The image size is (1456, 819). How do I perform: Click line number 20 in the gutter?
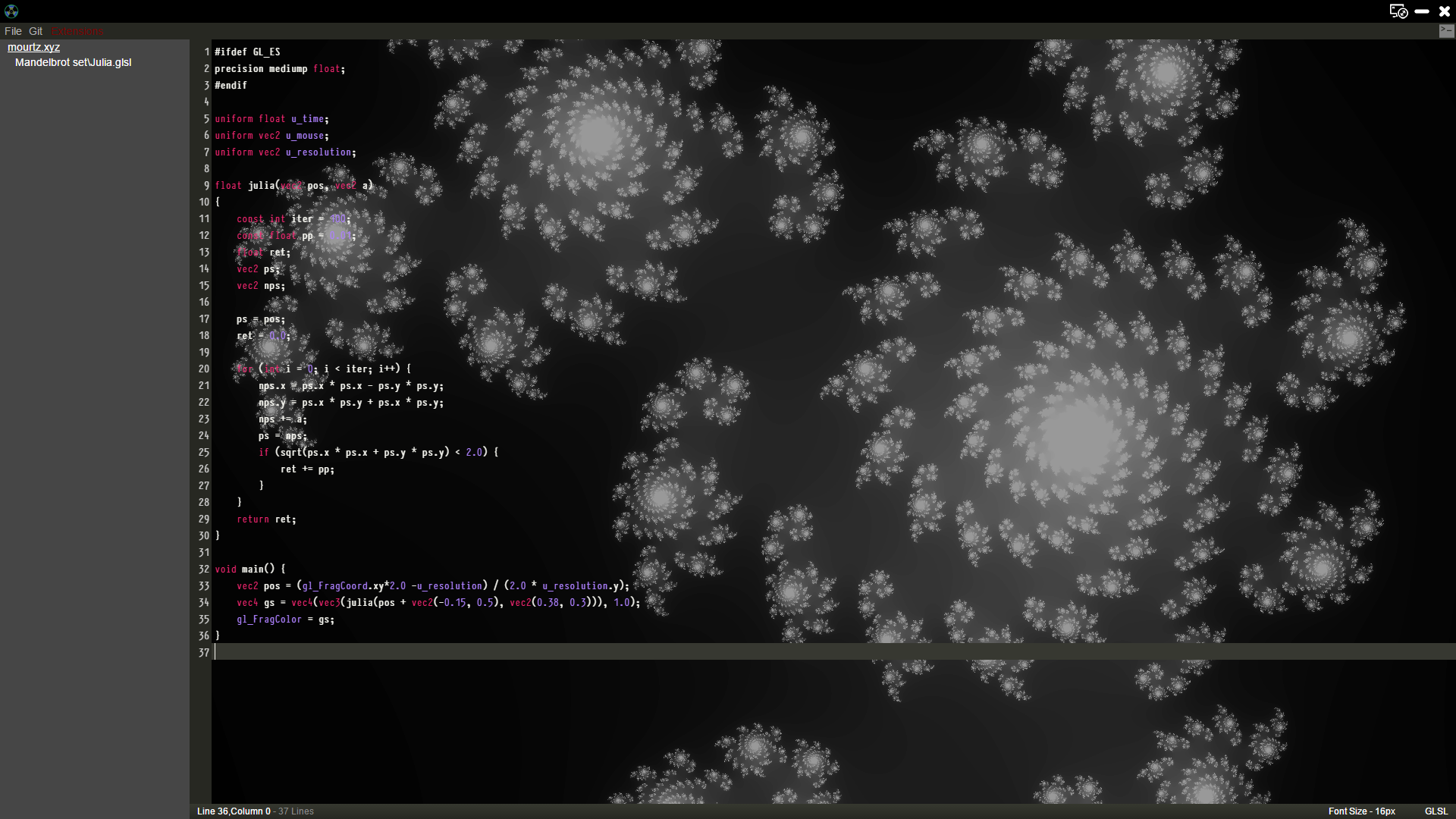(204, 369)
